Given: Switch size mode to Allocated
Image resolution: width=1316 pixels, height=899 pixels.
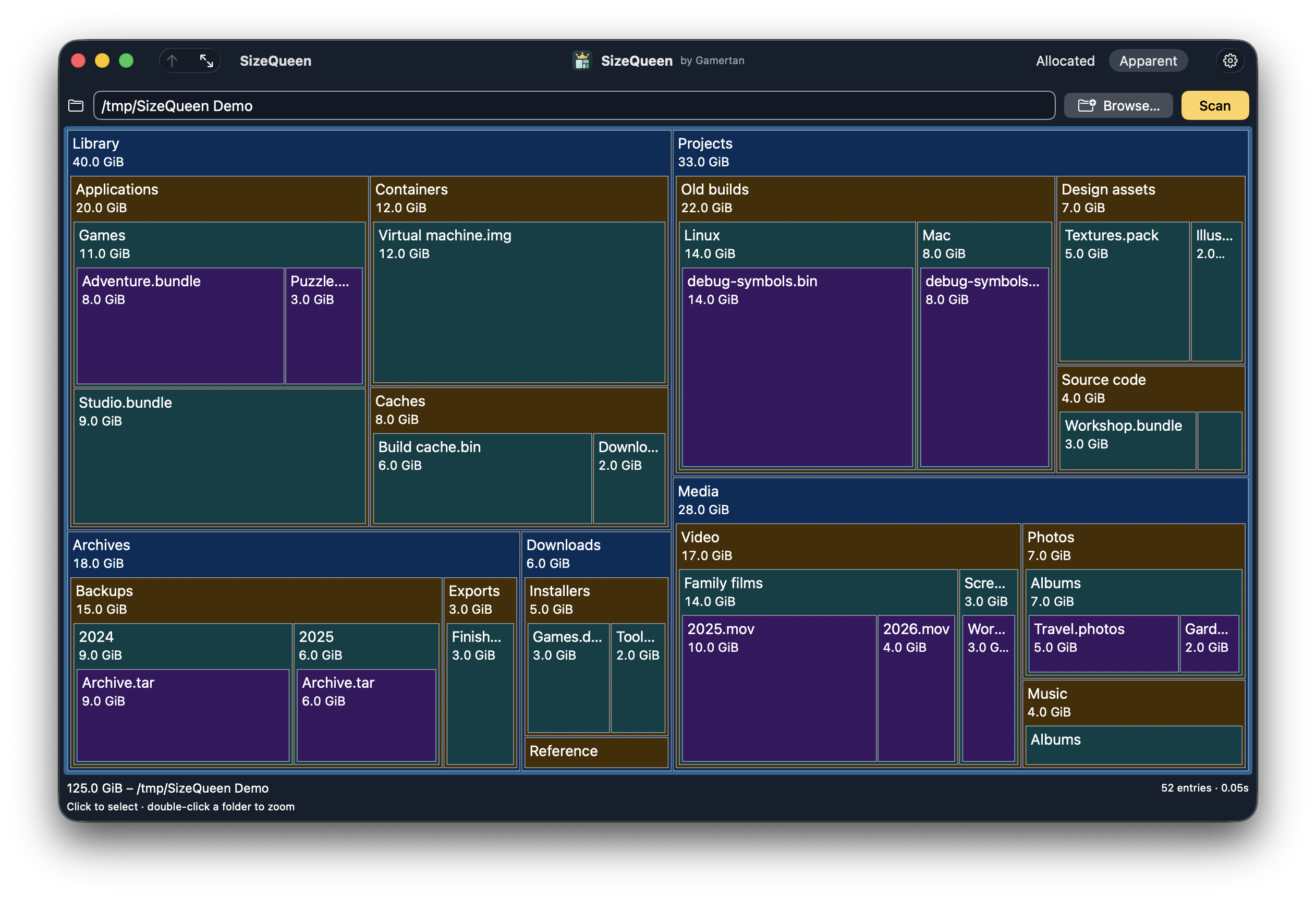Looking at the screenshot, I should 1065,60.
